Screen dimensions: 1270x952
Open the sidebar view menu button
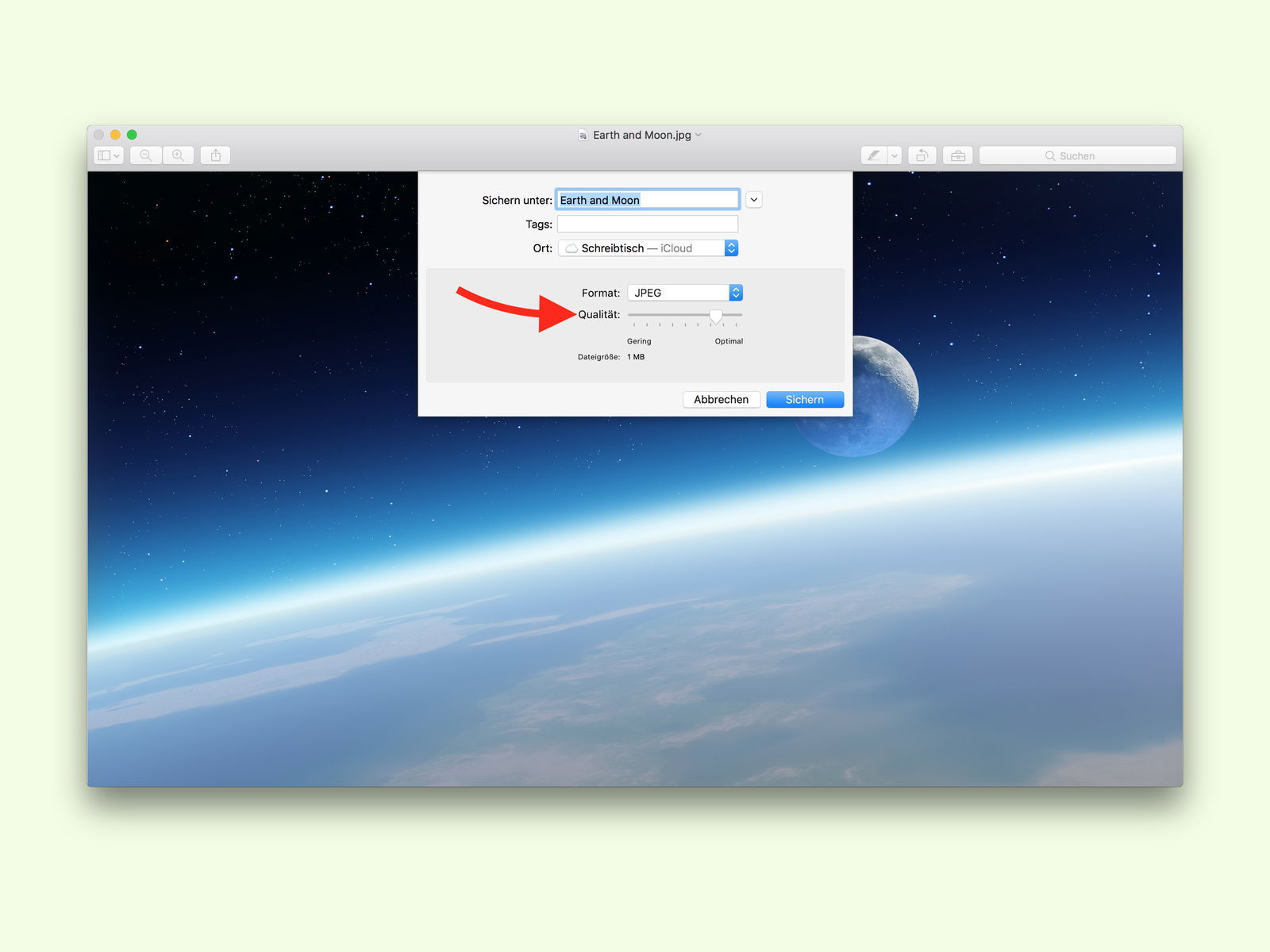point(109,155)
